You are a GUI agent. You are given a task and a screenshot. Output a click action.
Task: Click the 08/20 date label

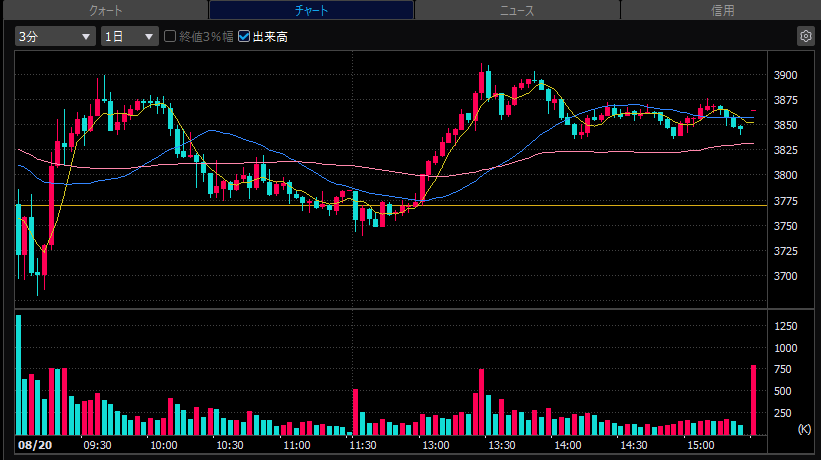click(35, 445)
